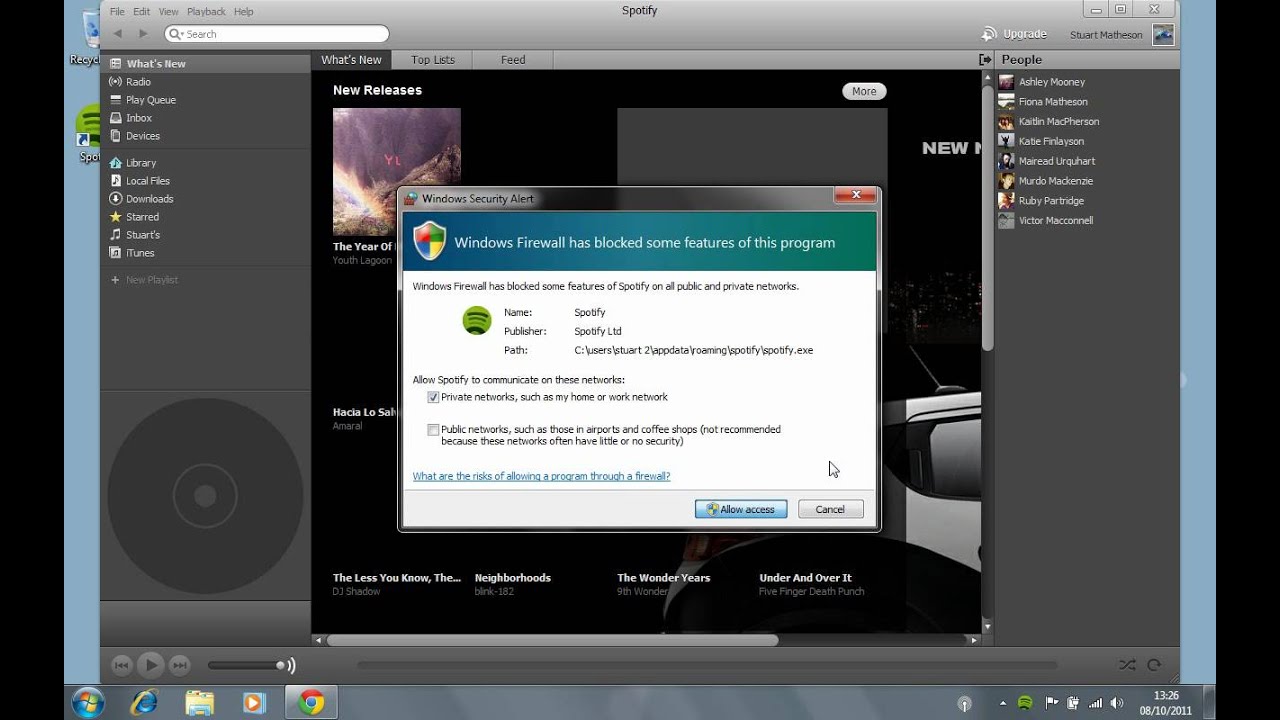Click the next track button
The image size is (1280, 720).
(x=179, y=665)
